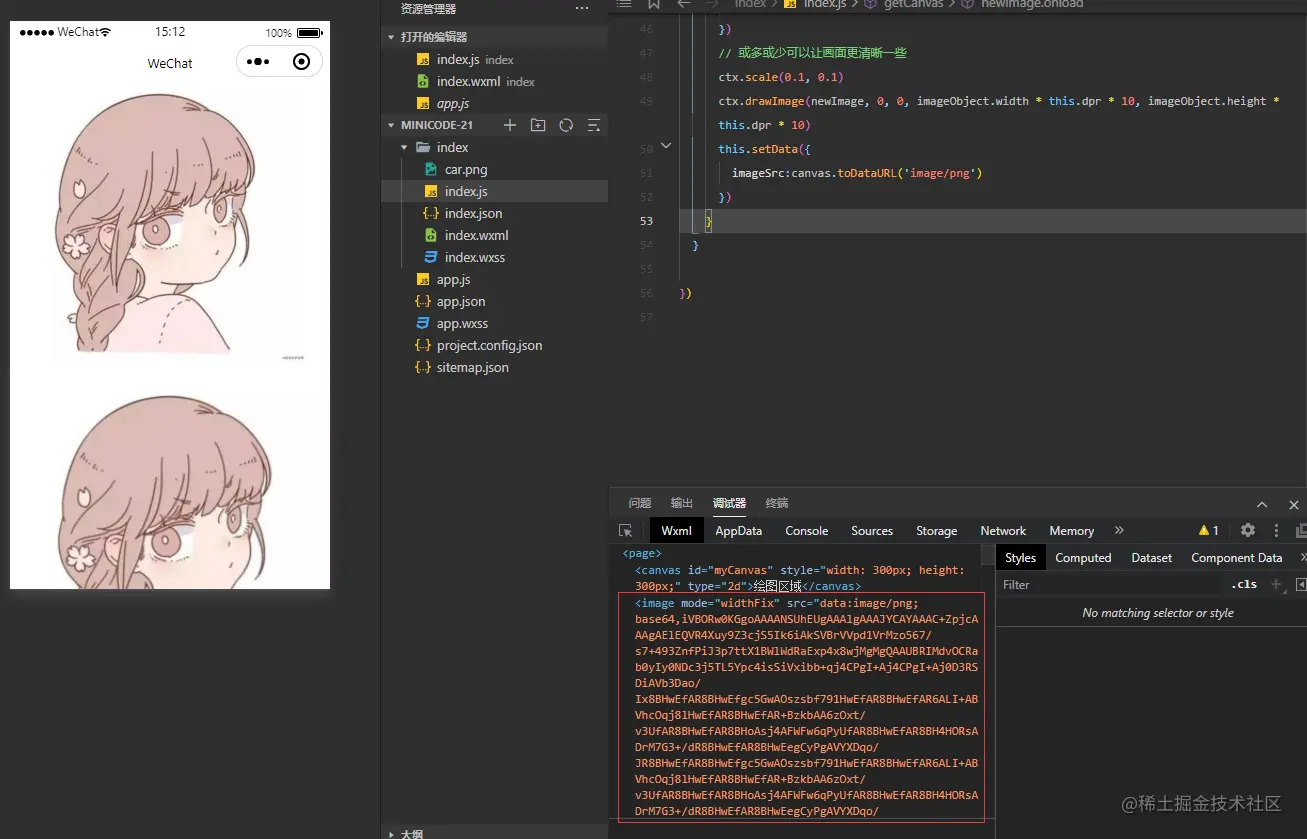Click the new folder icon in explorer

pos(538,125)
